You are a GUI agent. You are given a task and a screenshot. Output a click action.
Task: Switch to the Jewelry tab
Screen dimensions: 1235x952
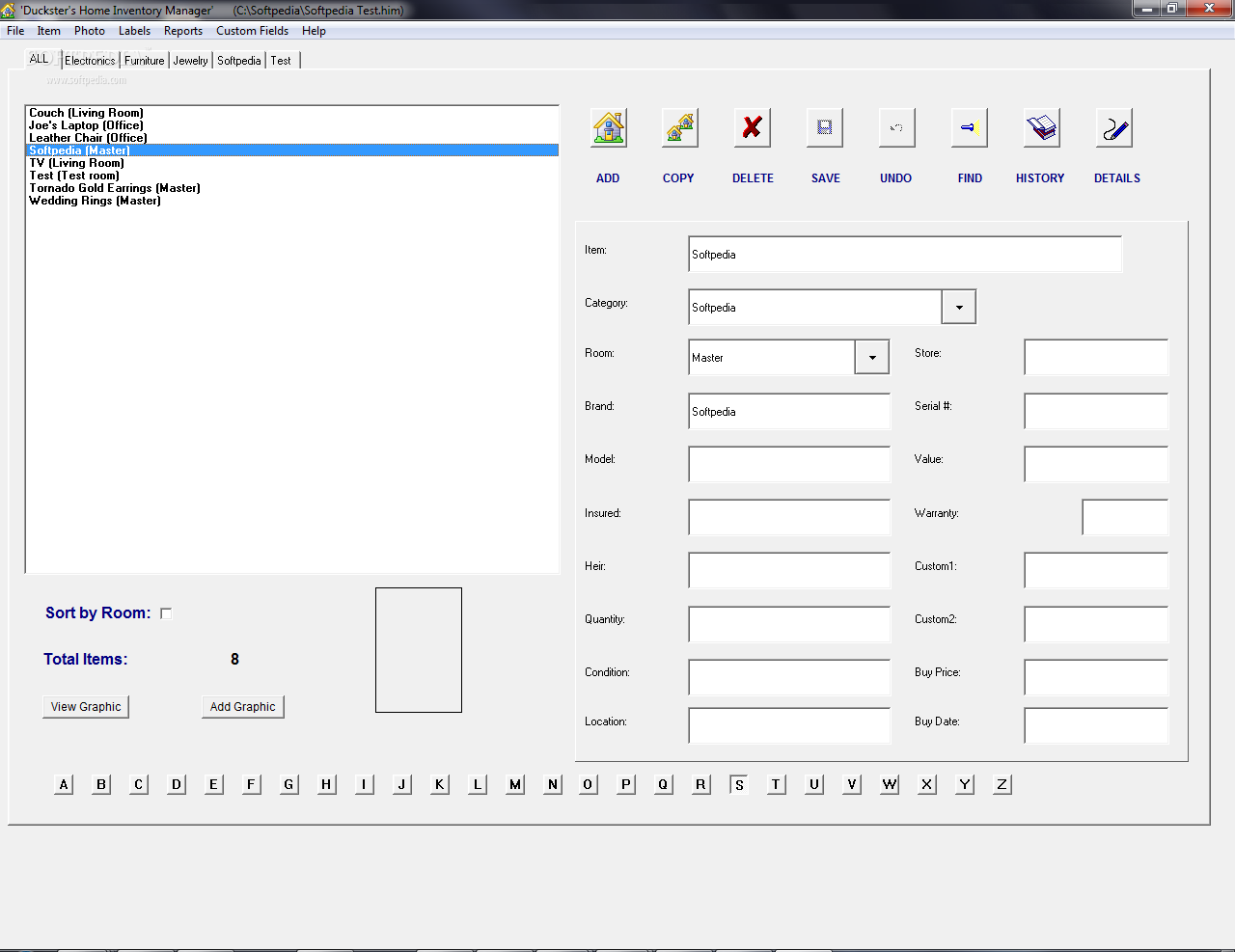click(x=191, y=61)
